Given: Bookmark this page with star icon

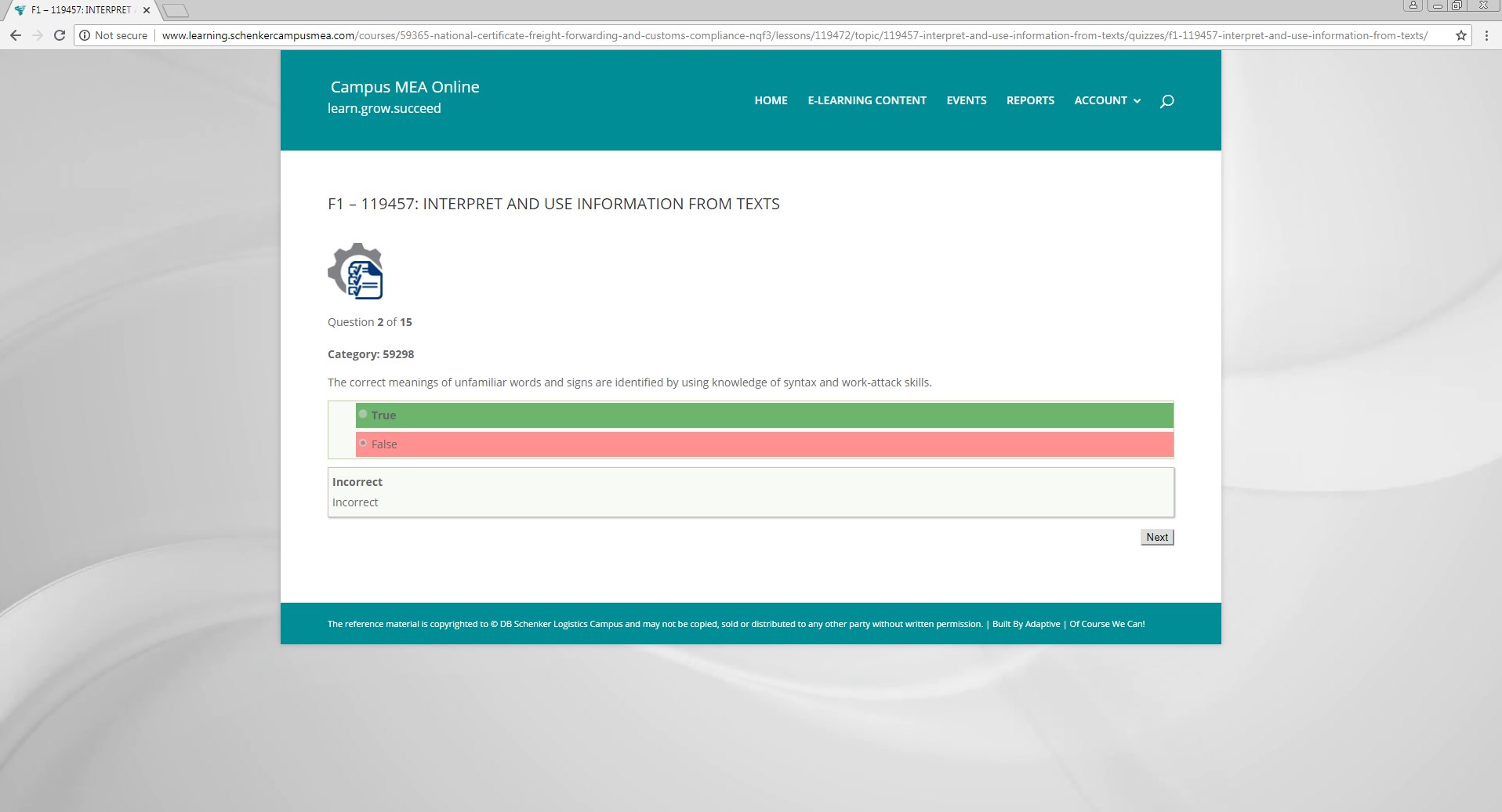Looking at the screenshot, I should click(1460, 35).
